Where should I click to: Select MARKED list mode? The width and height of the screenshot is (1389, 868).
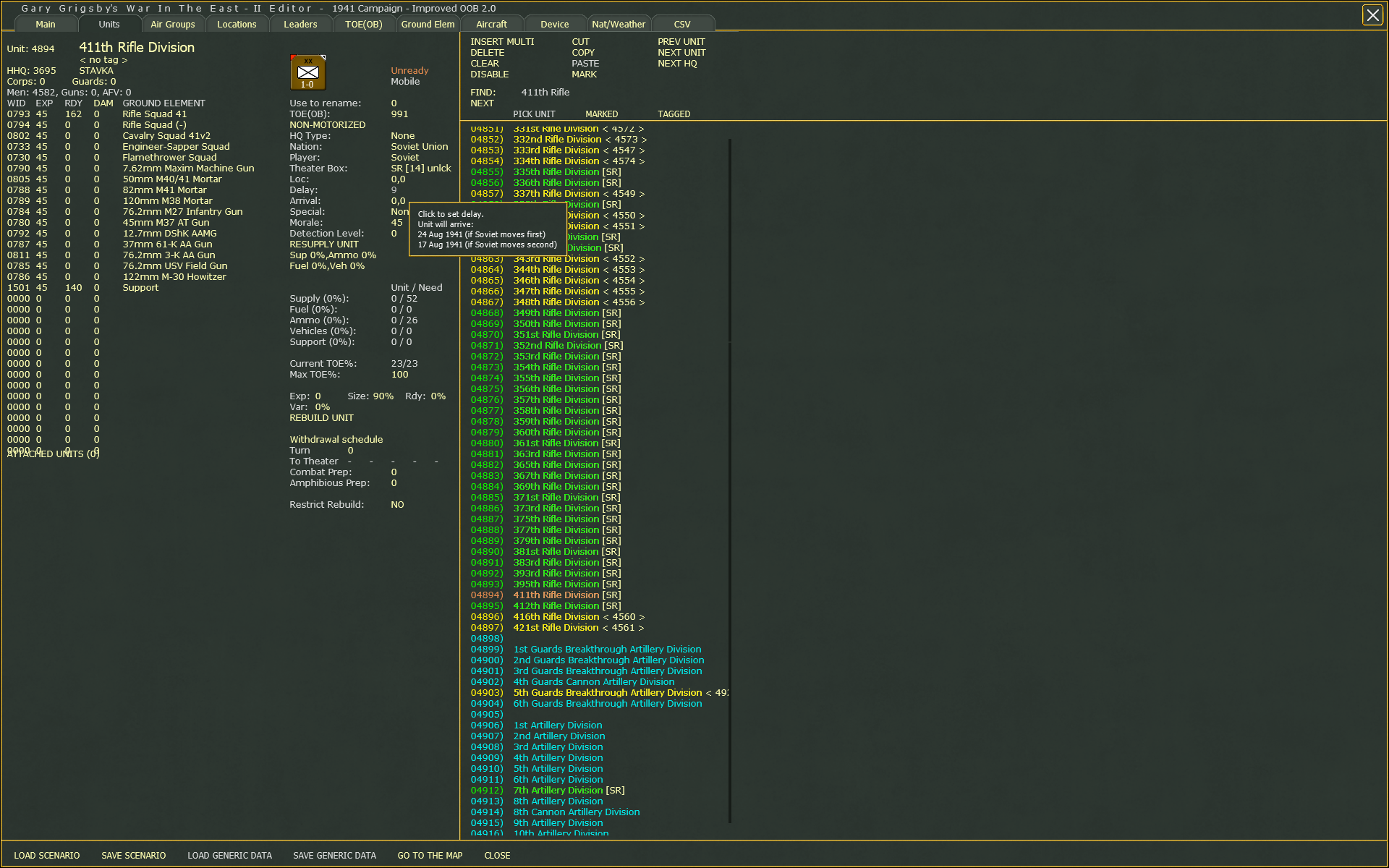point(602,114)
